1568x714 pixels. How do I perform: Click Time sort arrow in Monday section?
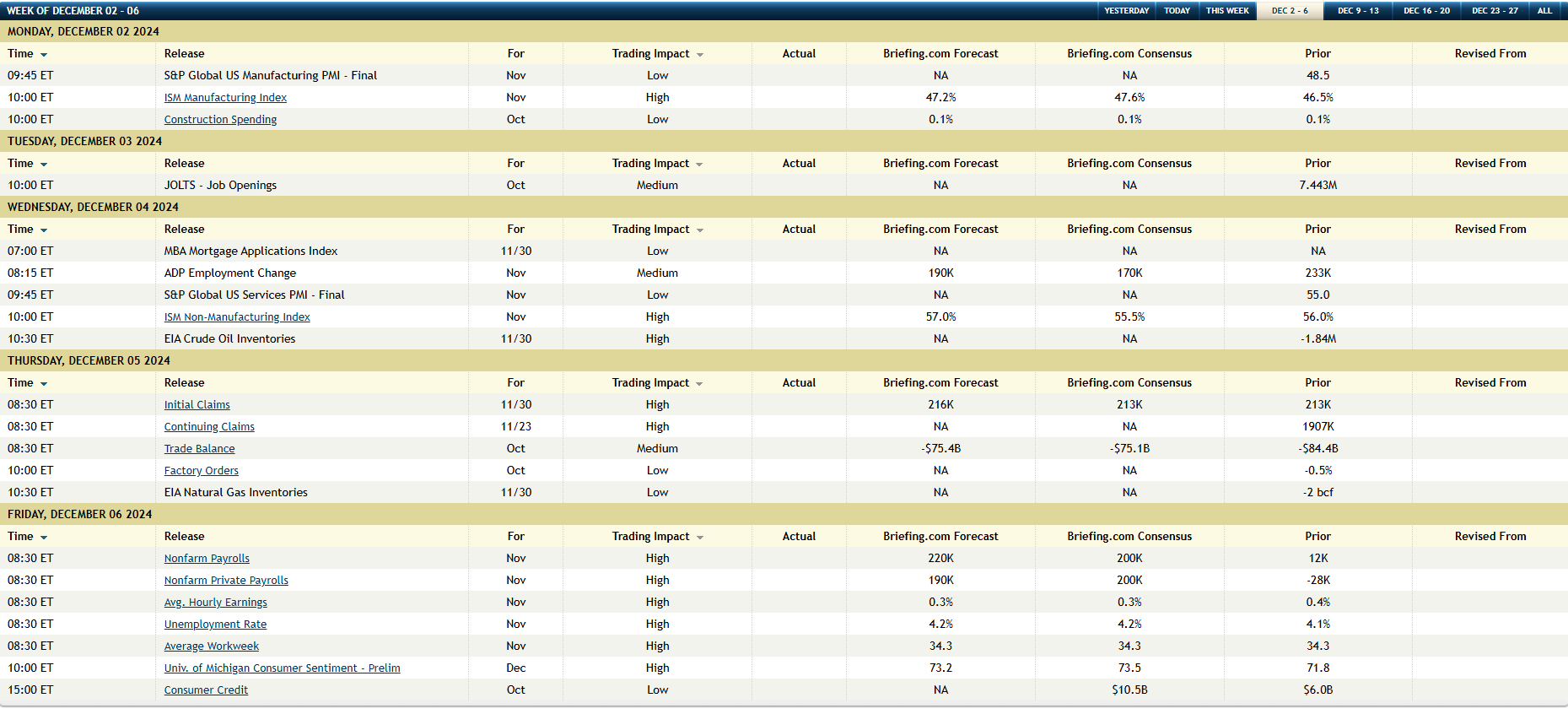click(x=44, y=54)
